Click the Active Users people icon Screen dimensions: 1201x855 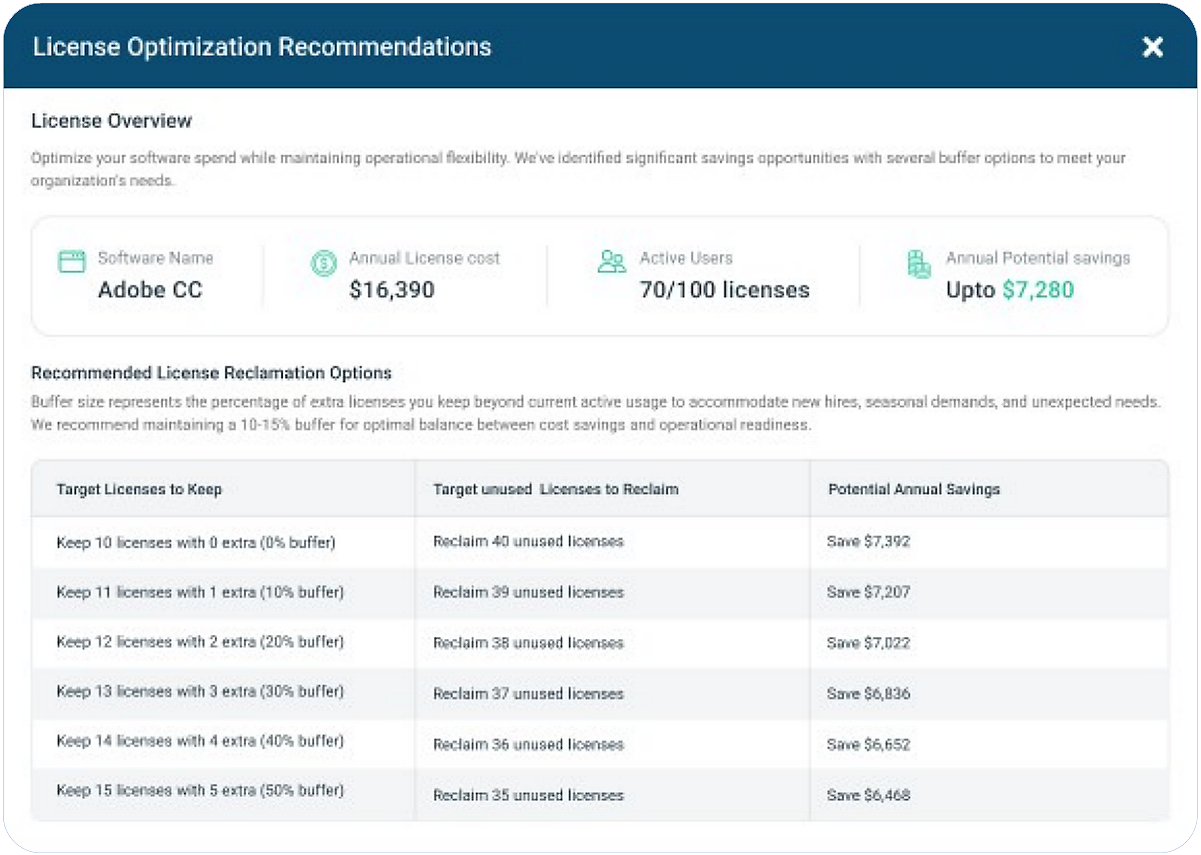[x=611, y=262]
